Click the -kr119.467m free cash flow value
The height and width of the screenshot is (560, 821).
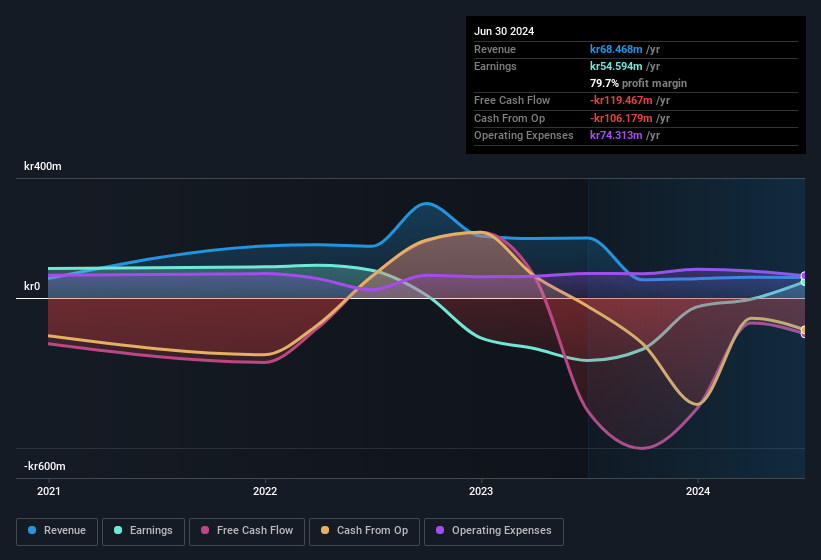pos(621,100)
